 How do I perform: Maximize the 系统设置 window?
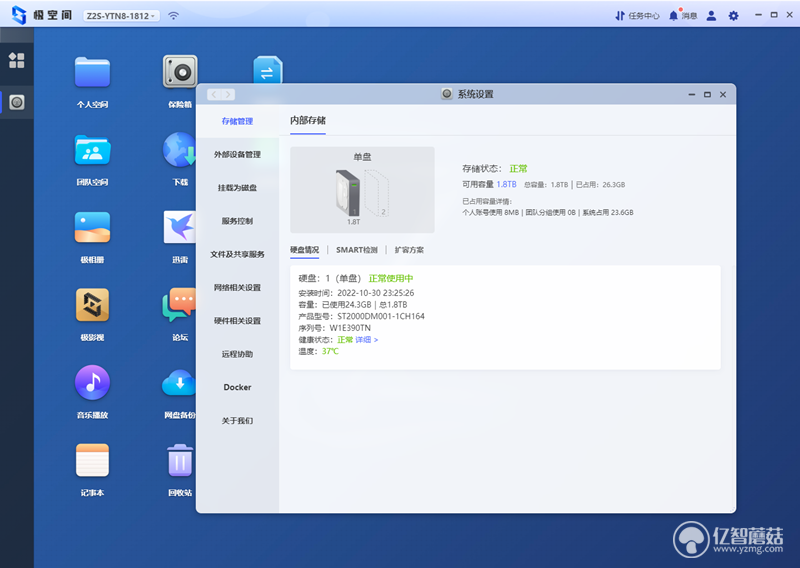pyautogui.click(x=707, y=94)
